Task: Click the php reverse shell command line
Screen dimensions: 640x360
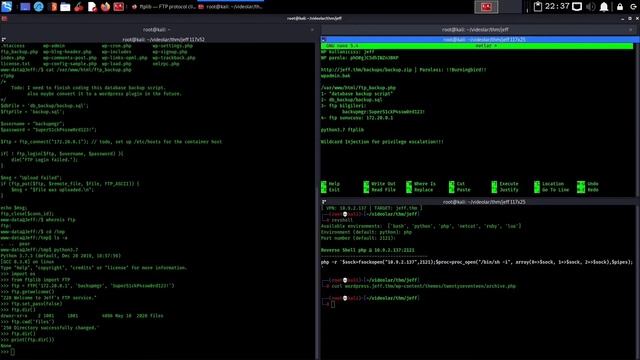Action: coord(477,262)
